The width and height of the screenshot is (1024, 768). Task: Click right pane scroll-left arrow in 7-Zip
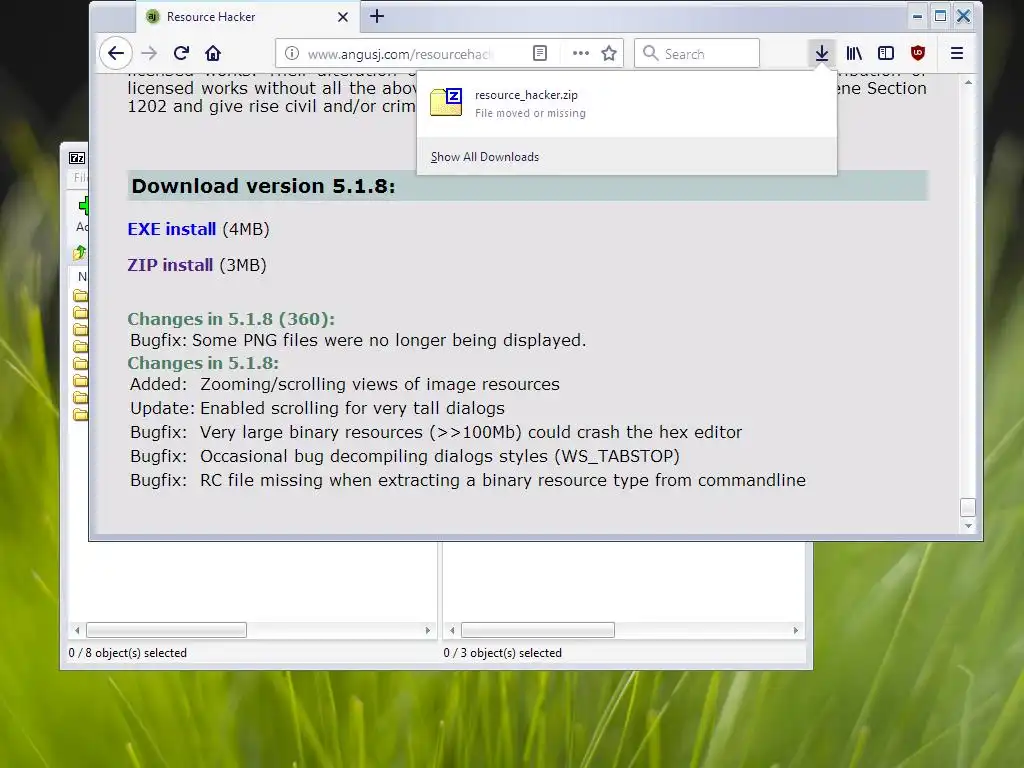click(452, 630)
